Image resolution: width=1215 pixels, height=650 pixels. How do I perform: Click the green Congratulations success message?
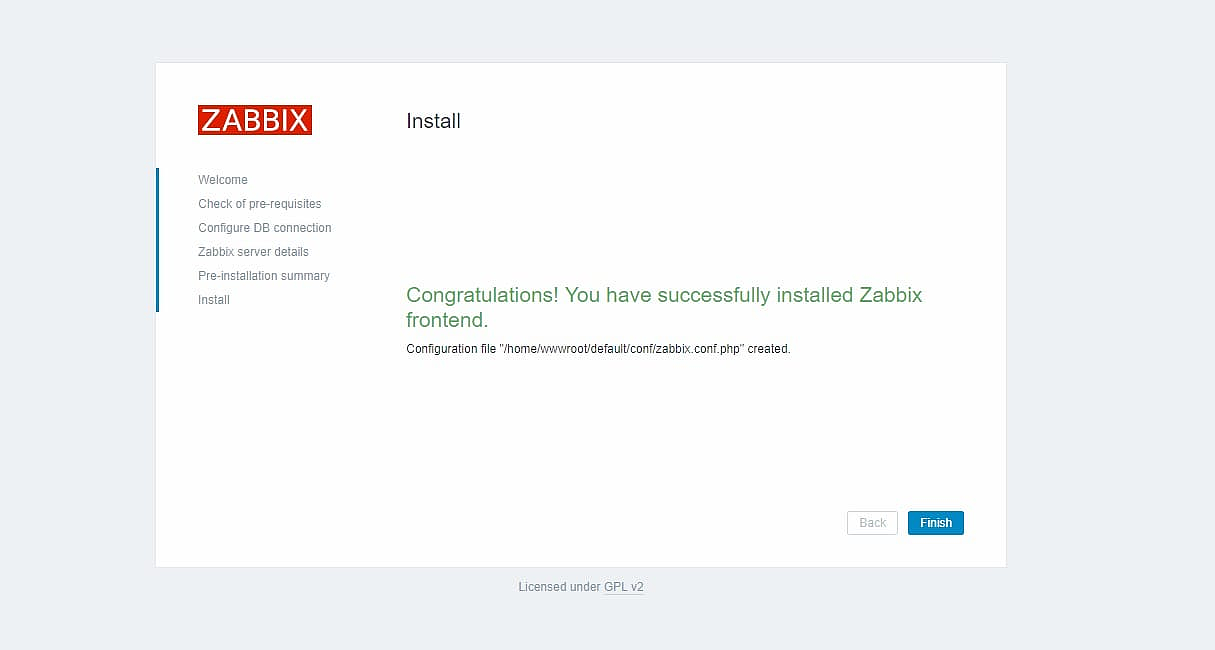(664, 296)
